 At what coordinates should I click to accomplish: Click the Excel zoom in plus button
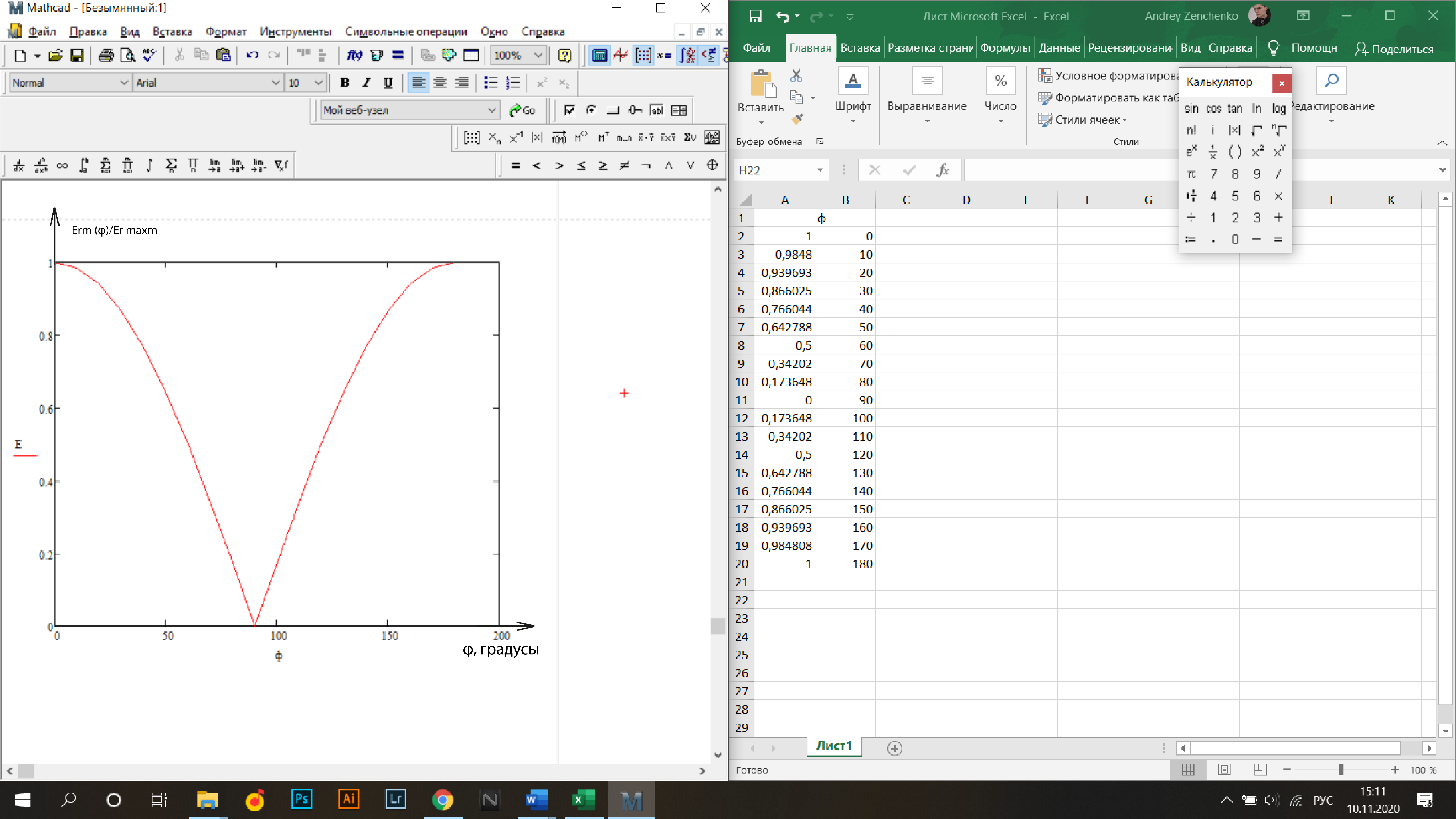[1395, 770]
